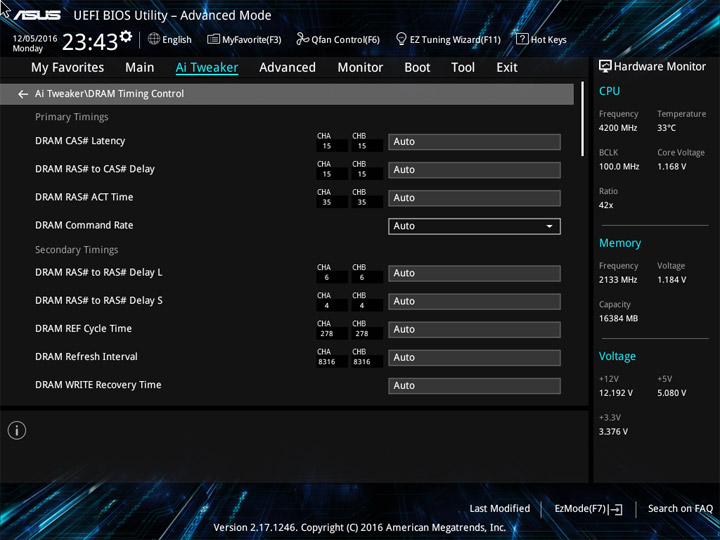The width and height of the screenshot is (720, 540).
Task: Open the My Favorites tab
Action: (68, 68)
